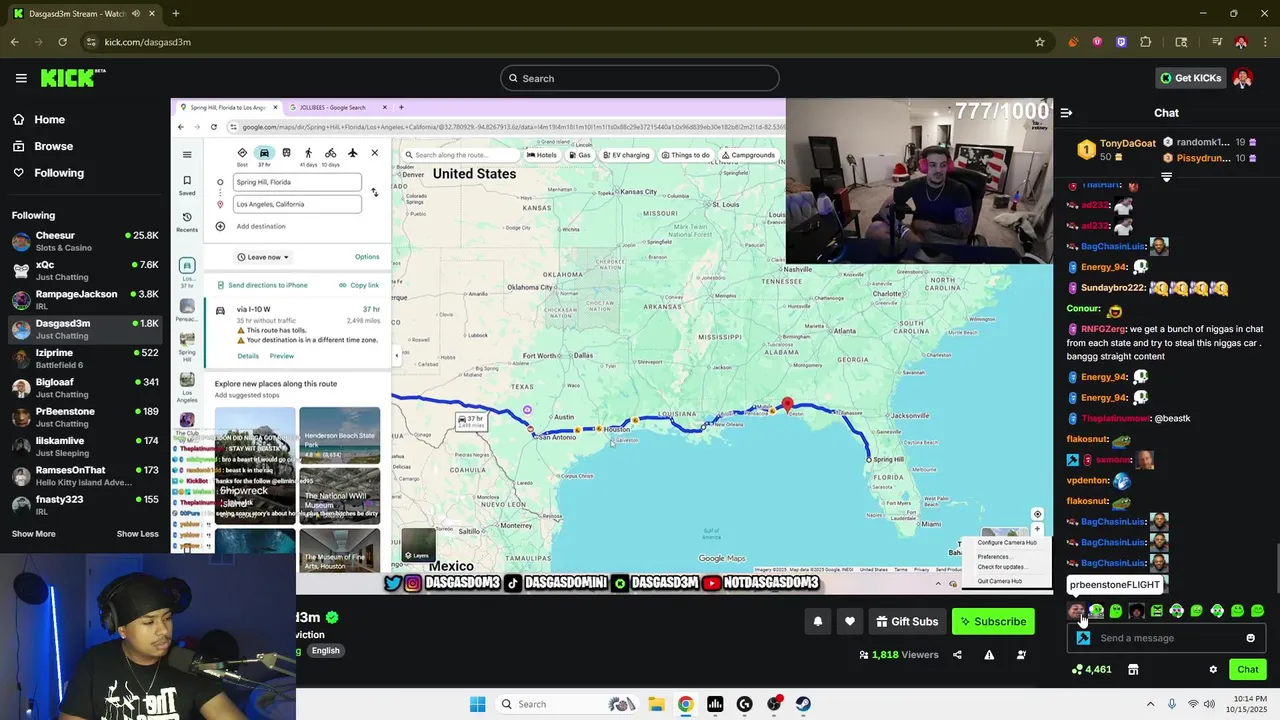Toggle follow with the heart button
1280x720 pixels.
coord(850,621)
